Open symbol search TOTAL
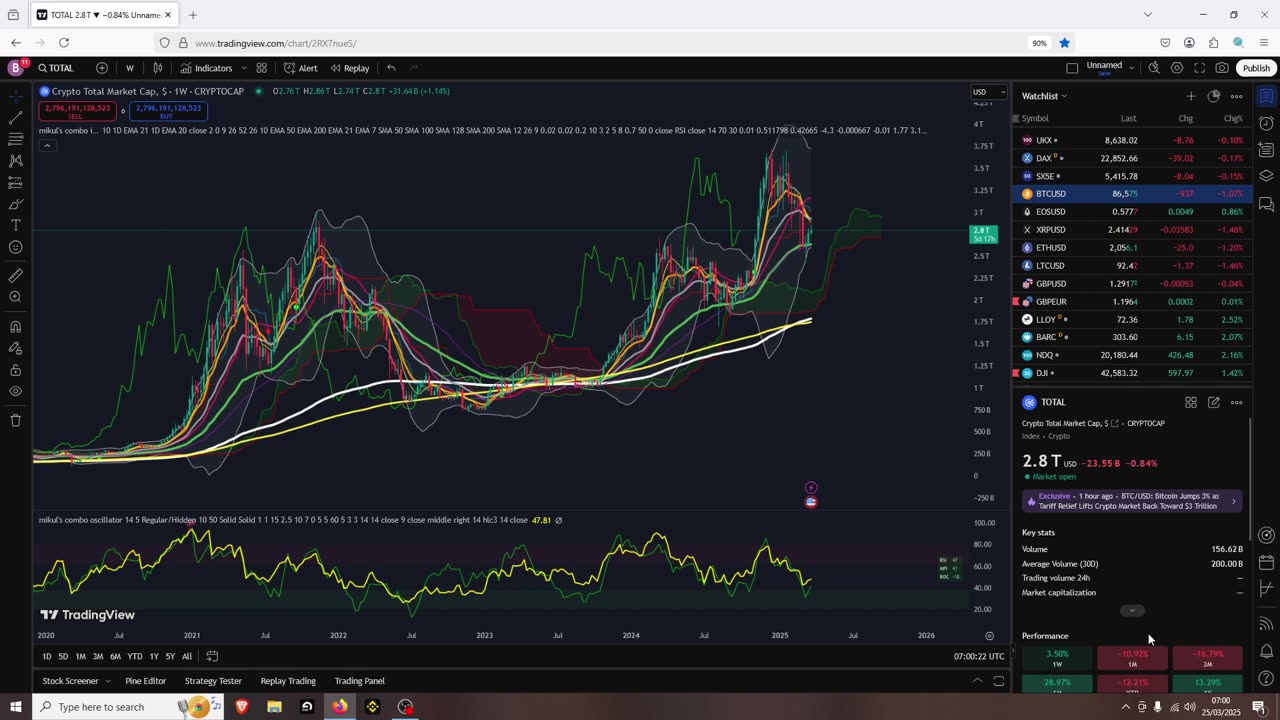 pyautogui.click(x=57, y=68)
